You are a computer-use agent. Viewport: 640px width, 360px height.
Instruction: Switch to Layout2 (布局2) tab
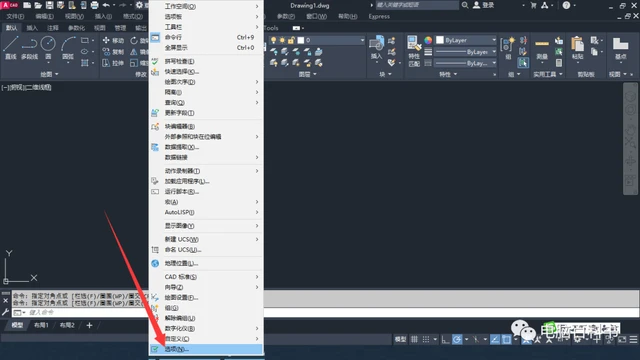pyautogui.click(x=67, y=325)
